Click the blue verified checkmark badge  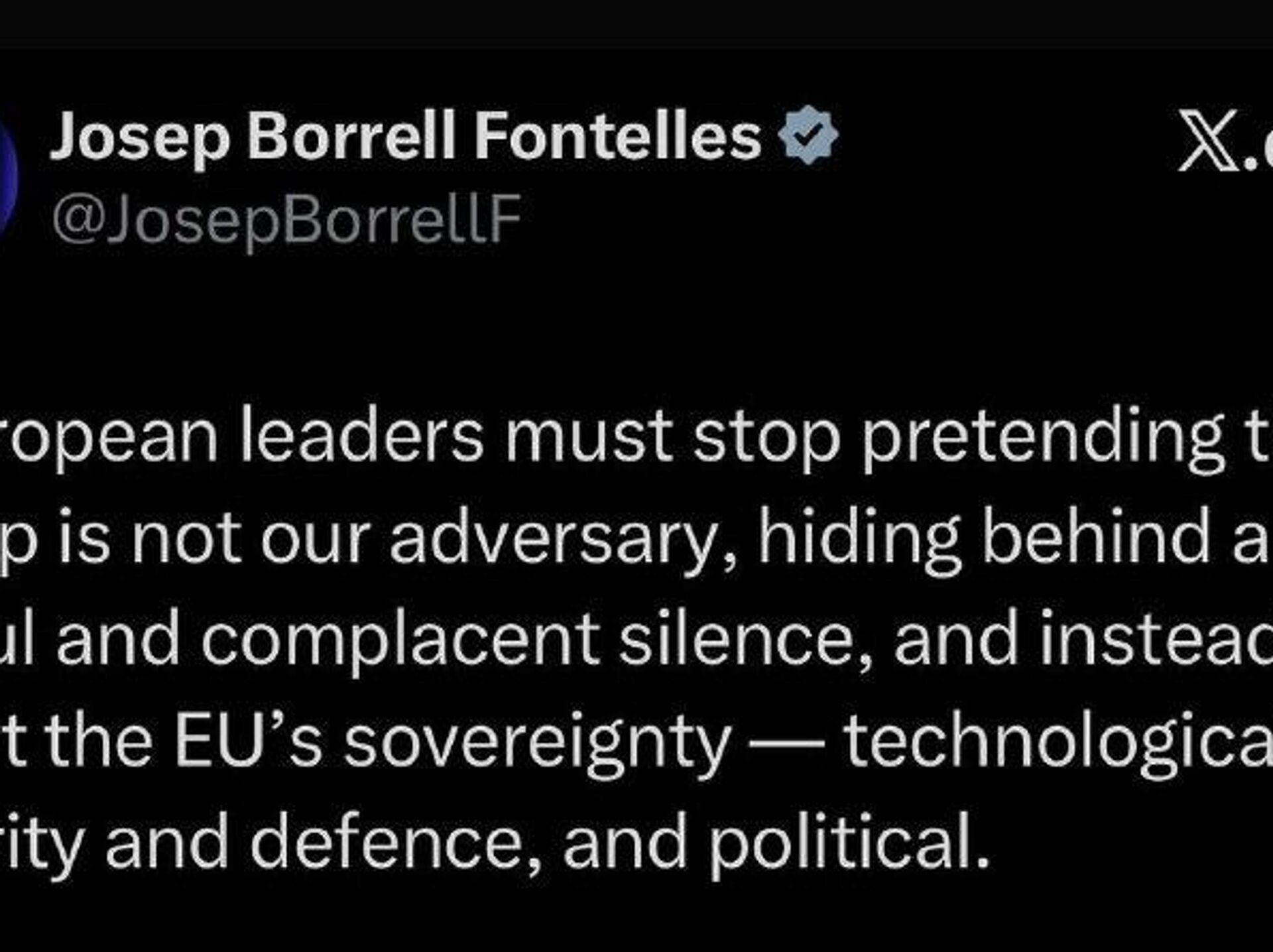808,135
